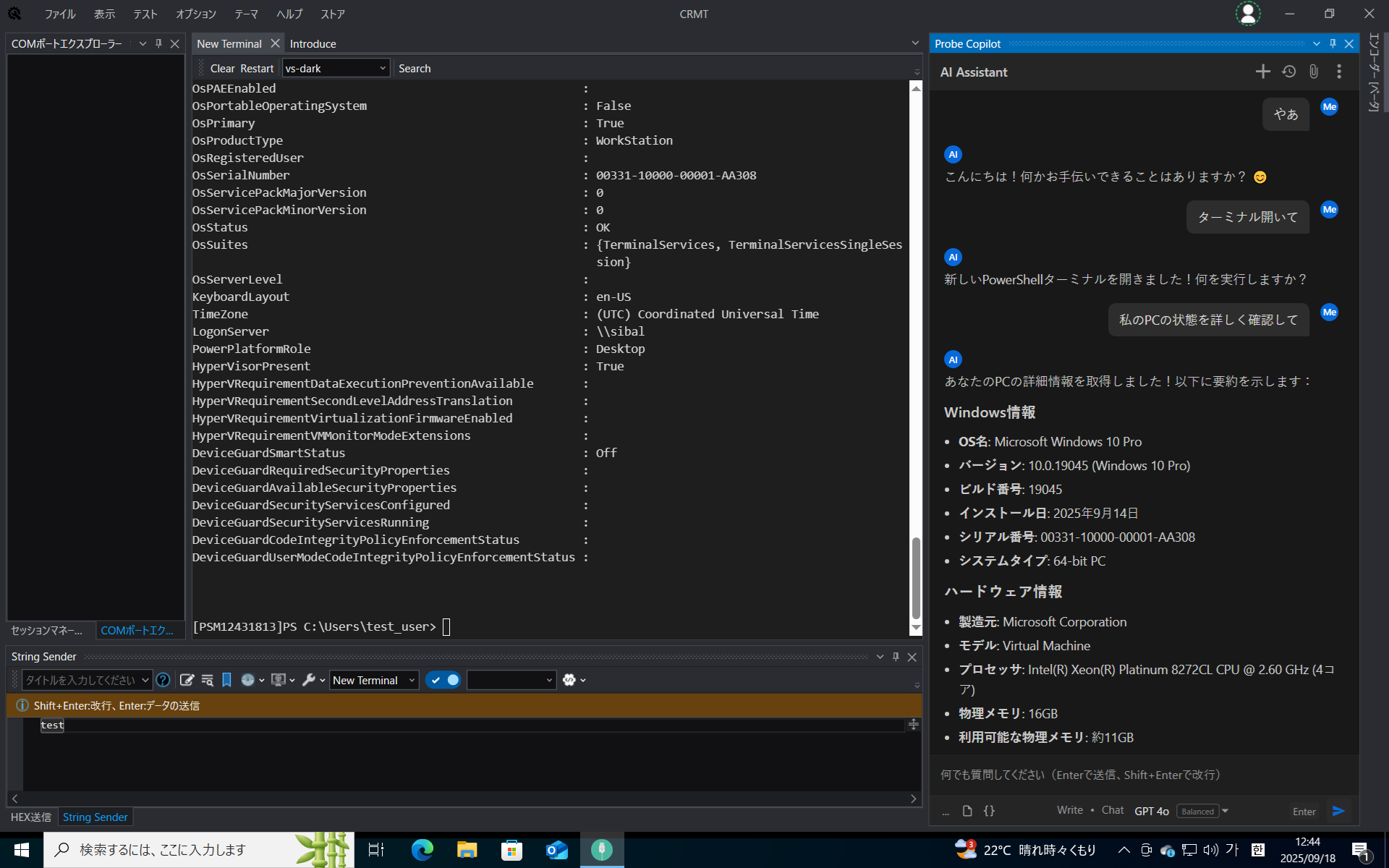Click the curly braces icon below the chat input
1389x868 pixels.
point(989,811)
